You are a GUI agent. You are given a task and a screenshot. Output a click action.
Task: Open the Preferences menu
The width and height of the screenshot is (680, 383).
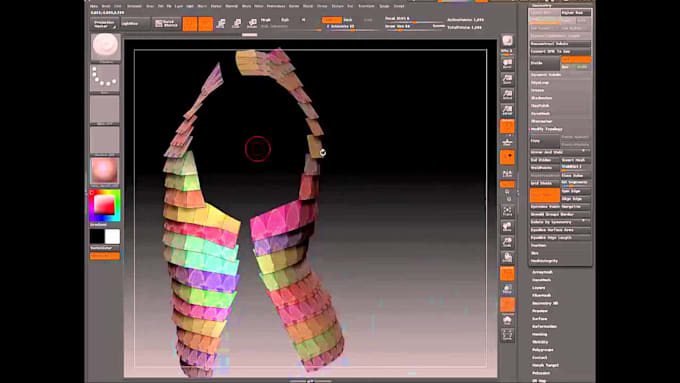pyautogui.click(x=276, y=6)
